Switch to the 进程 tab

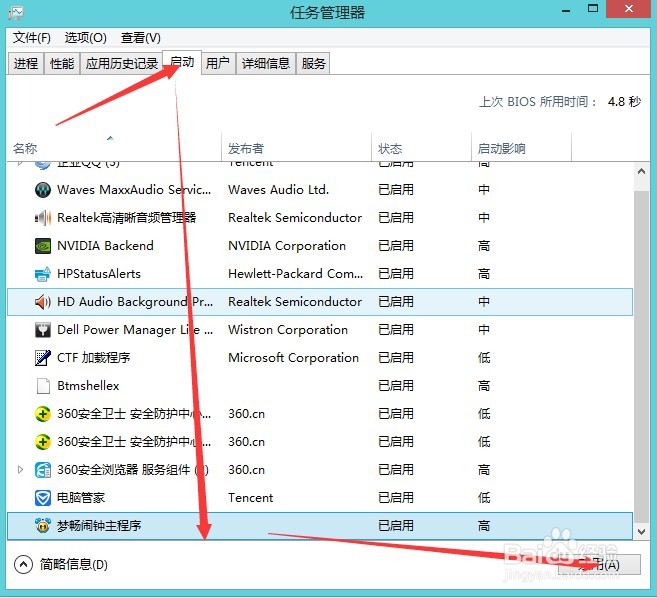26,63
